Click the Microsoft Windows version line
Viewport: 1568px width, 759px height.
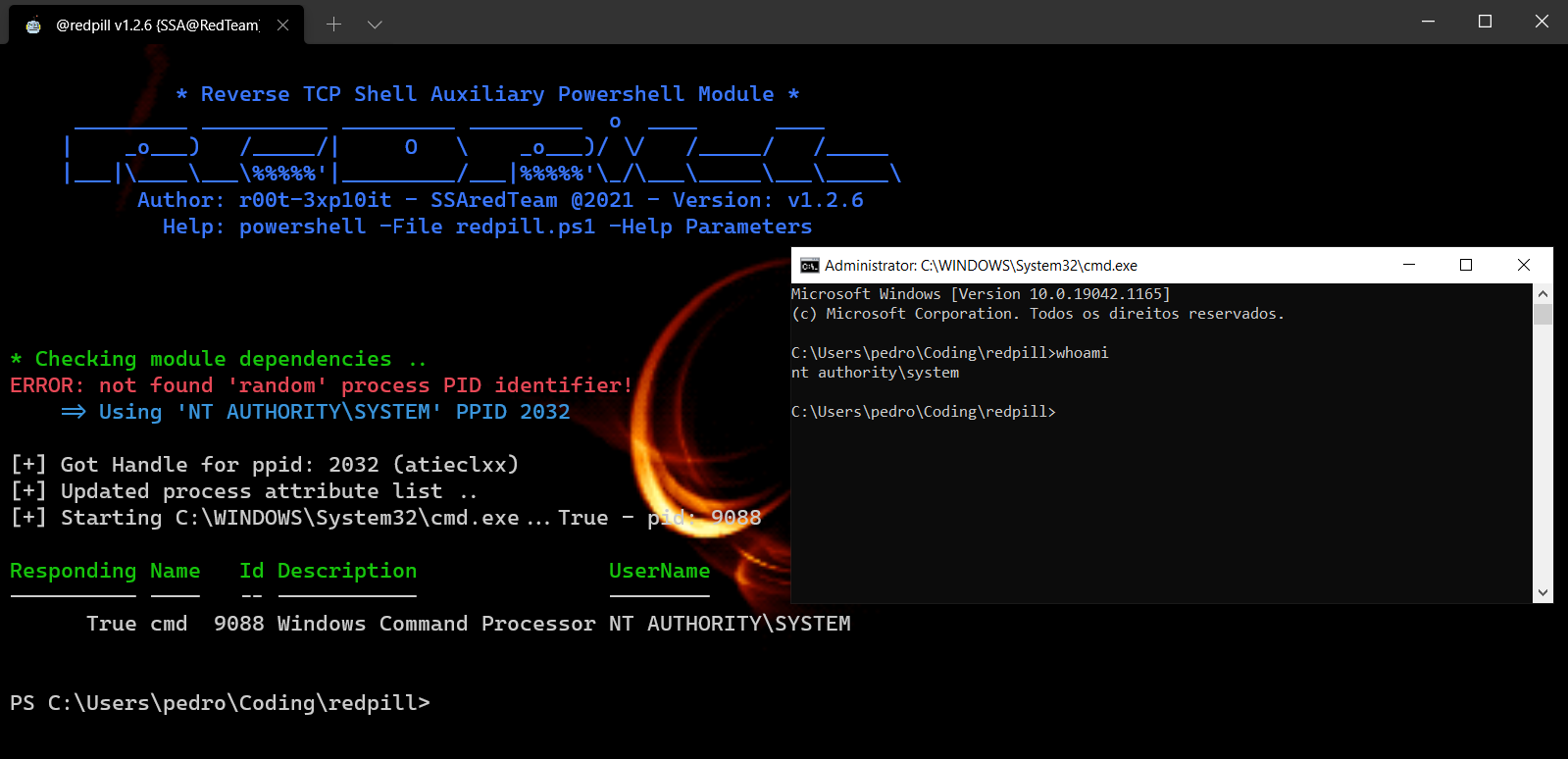pyautogui.click(x=981, y=294)
